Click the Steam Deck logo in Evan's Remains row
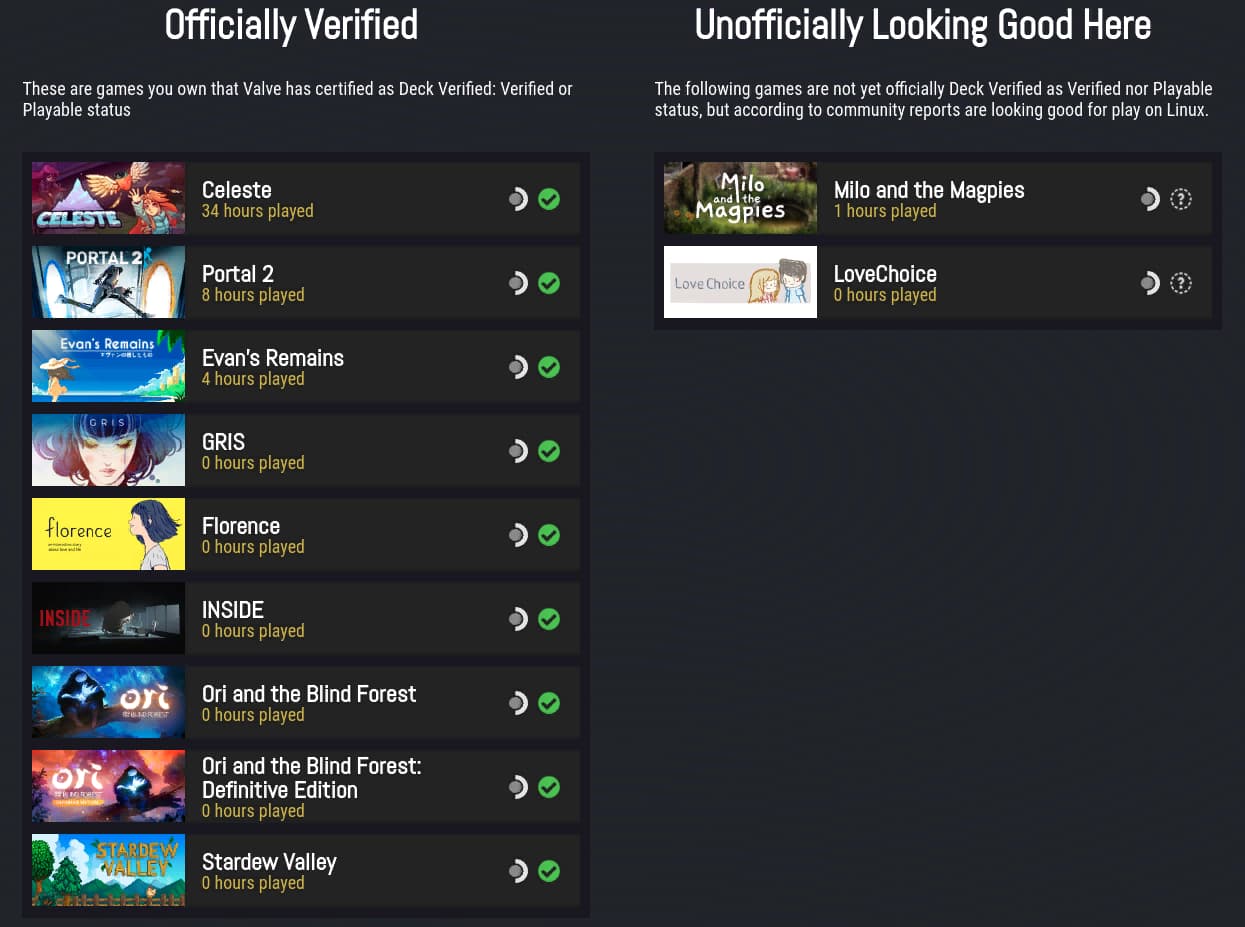This screenshot has height=927, width=1245. pos(517,367)
